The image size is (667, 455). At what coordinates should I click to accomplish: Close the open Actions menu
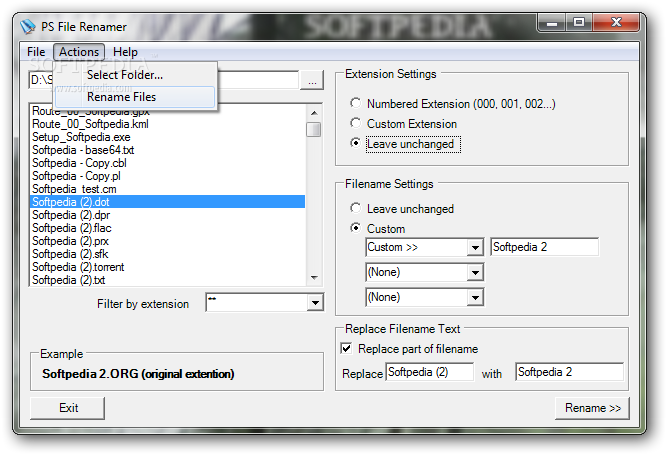[x=79, y=52]
